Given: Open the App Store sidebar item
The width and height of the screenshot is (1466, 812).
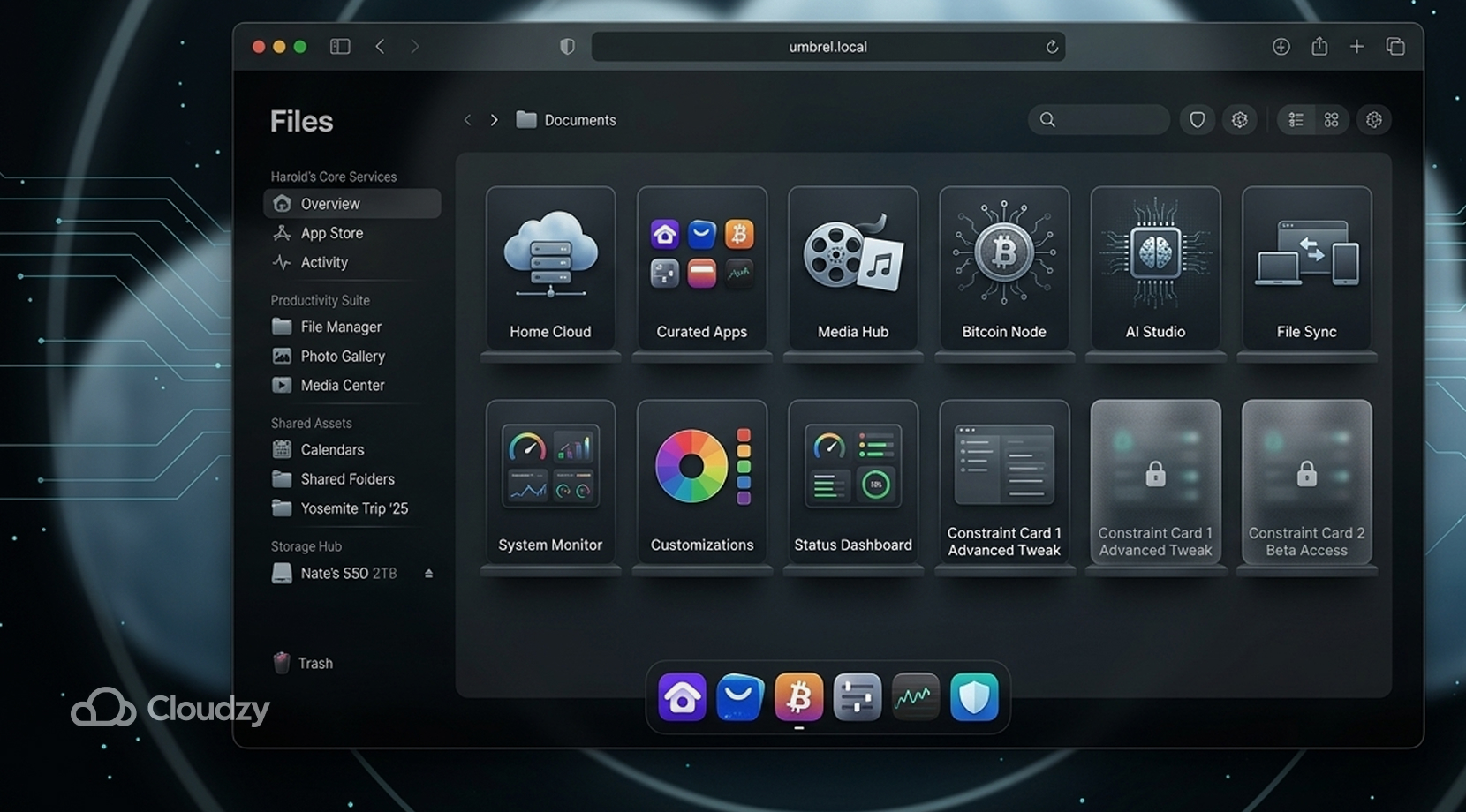Looking at the screenshot, I should pyautogui.click(x=329, y=233).
